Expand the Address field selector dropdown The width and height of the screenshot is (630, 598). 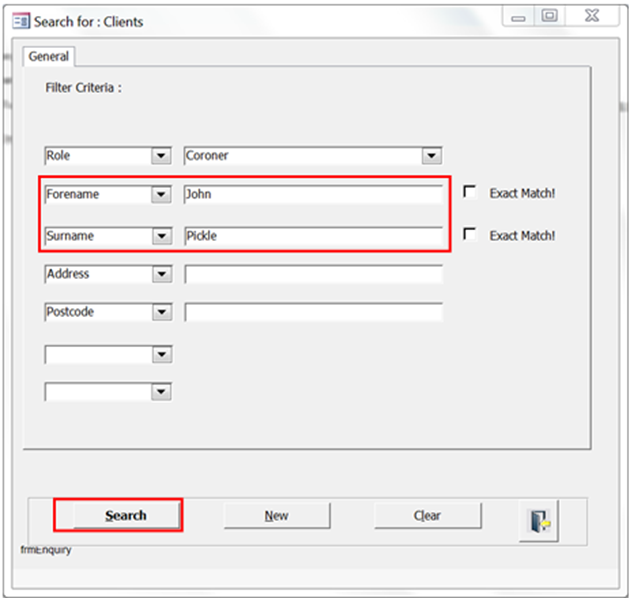pos(162,274)
